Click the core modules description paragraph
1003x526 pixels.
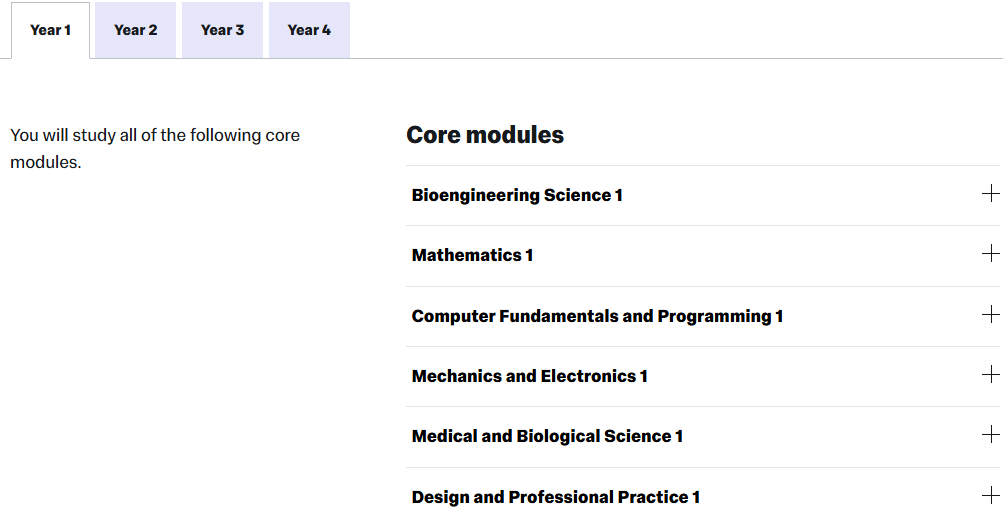click(155, 148)
